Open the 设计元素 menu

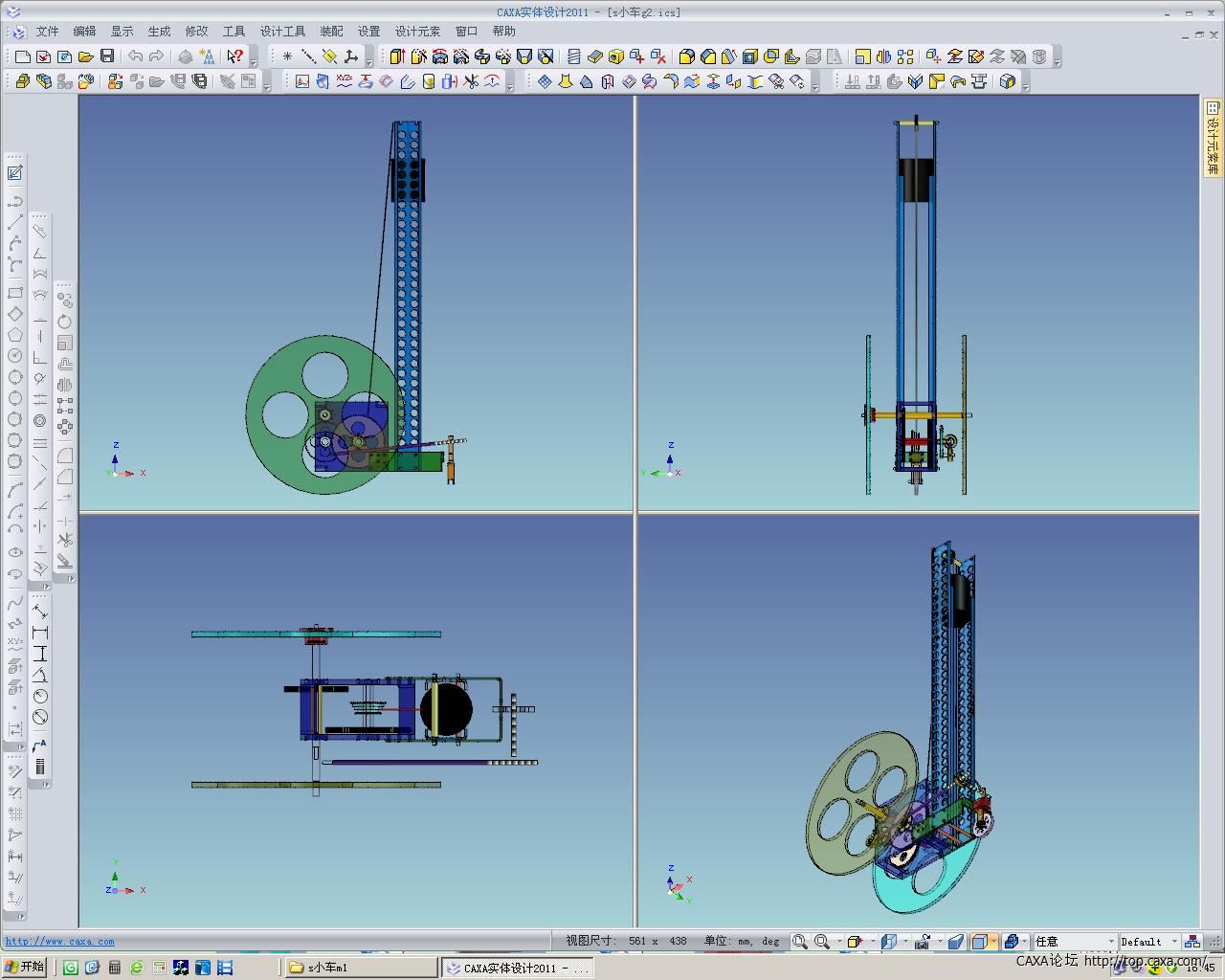coord(417,32)
